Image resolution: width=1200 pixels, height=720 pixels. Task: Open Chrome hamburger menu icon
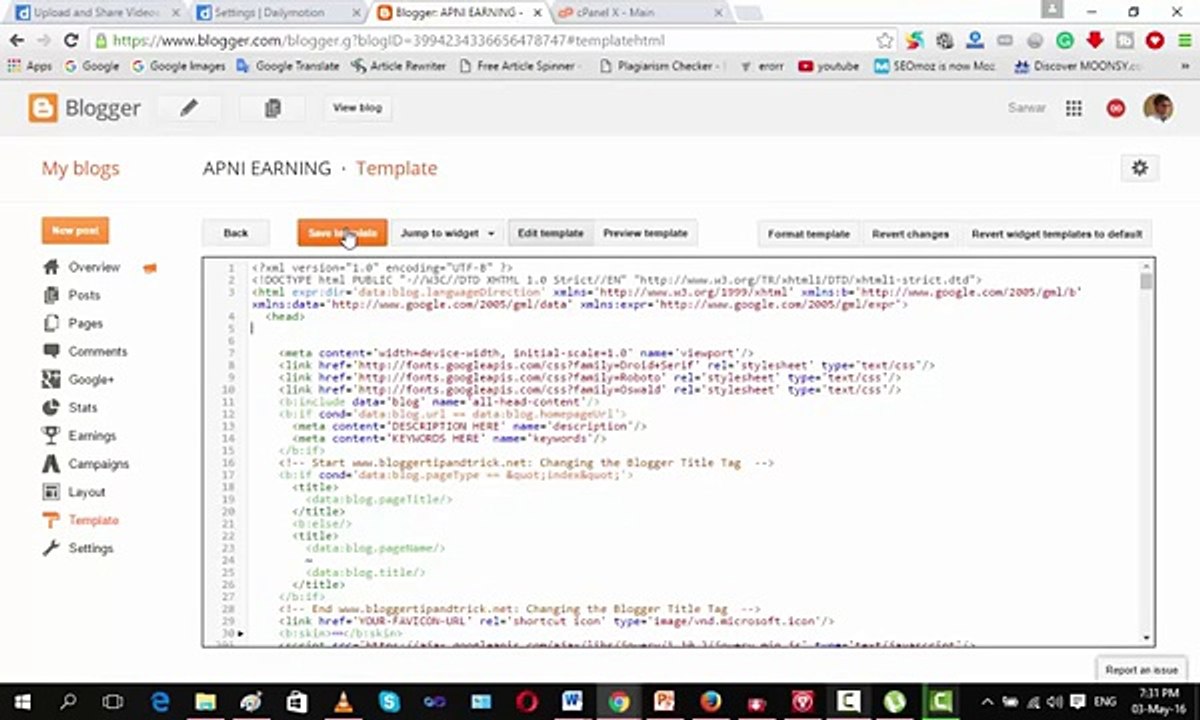[1185, 41]
